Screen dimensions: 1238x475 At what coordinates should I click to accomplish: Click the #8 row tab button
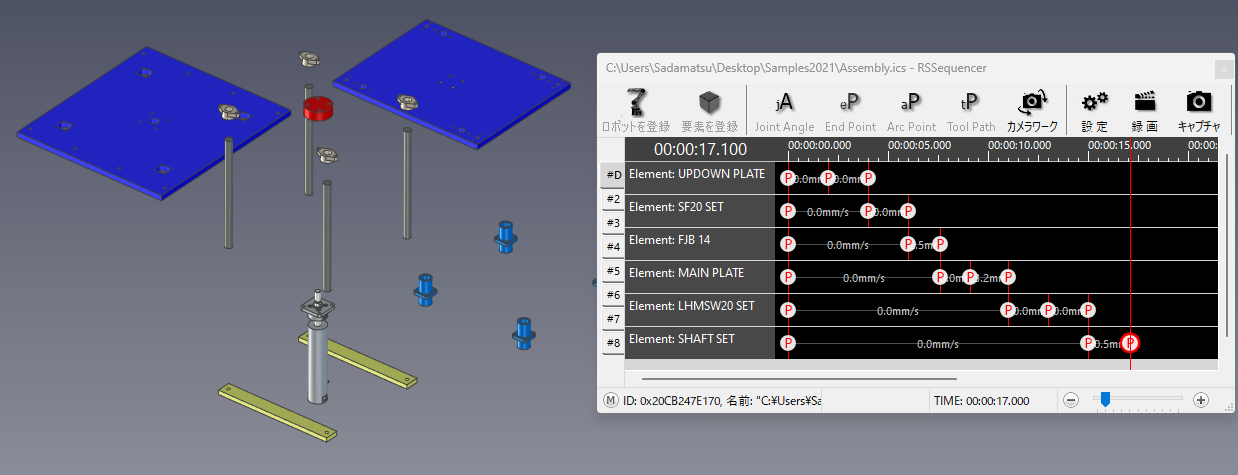click(x=613, y=344)
